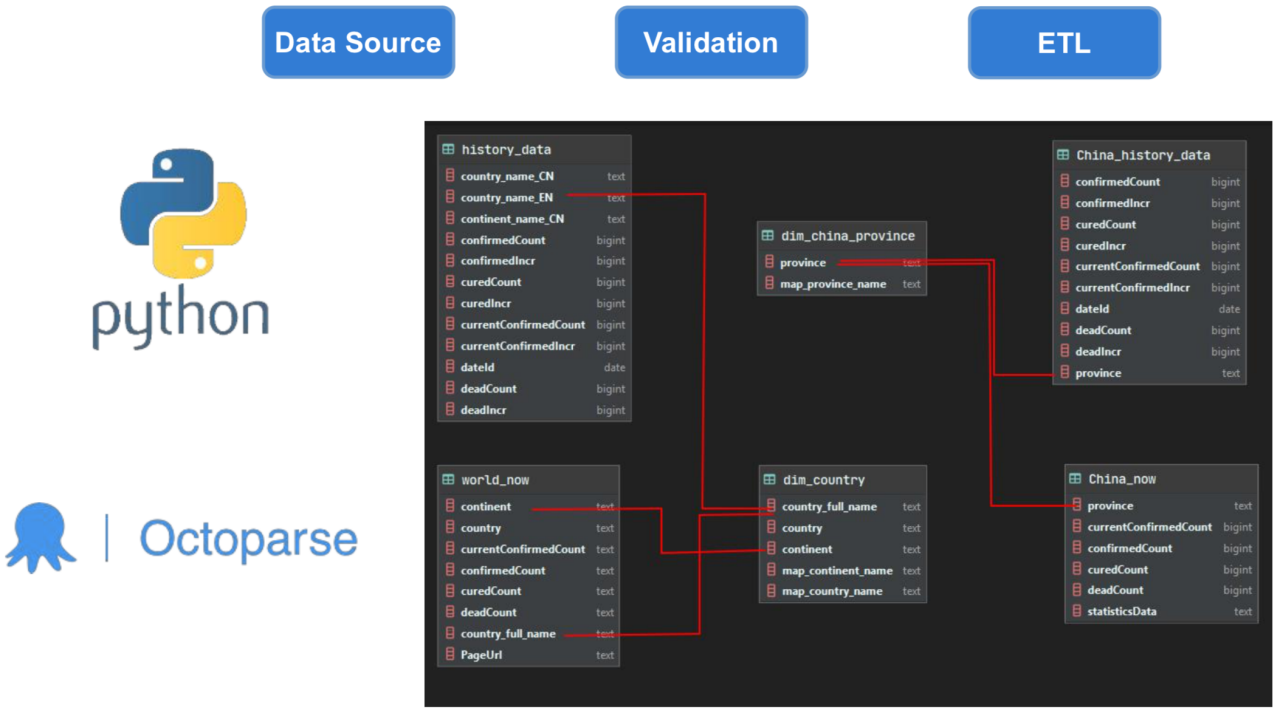Select the history_data table header
Screen dimensions: 1280x719
(534, 149)
